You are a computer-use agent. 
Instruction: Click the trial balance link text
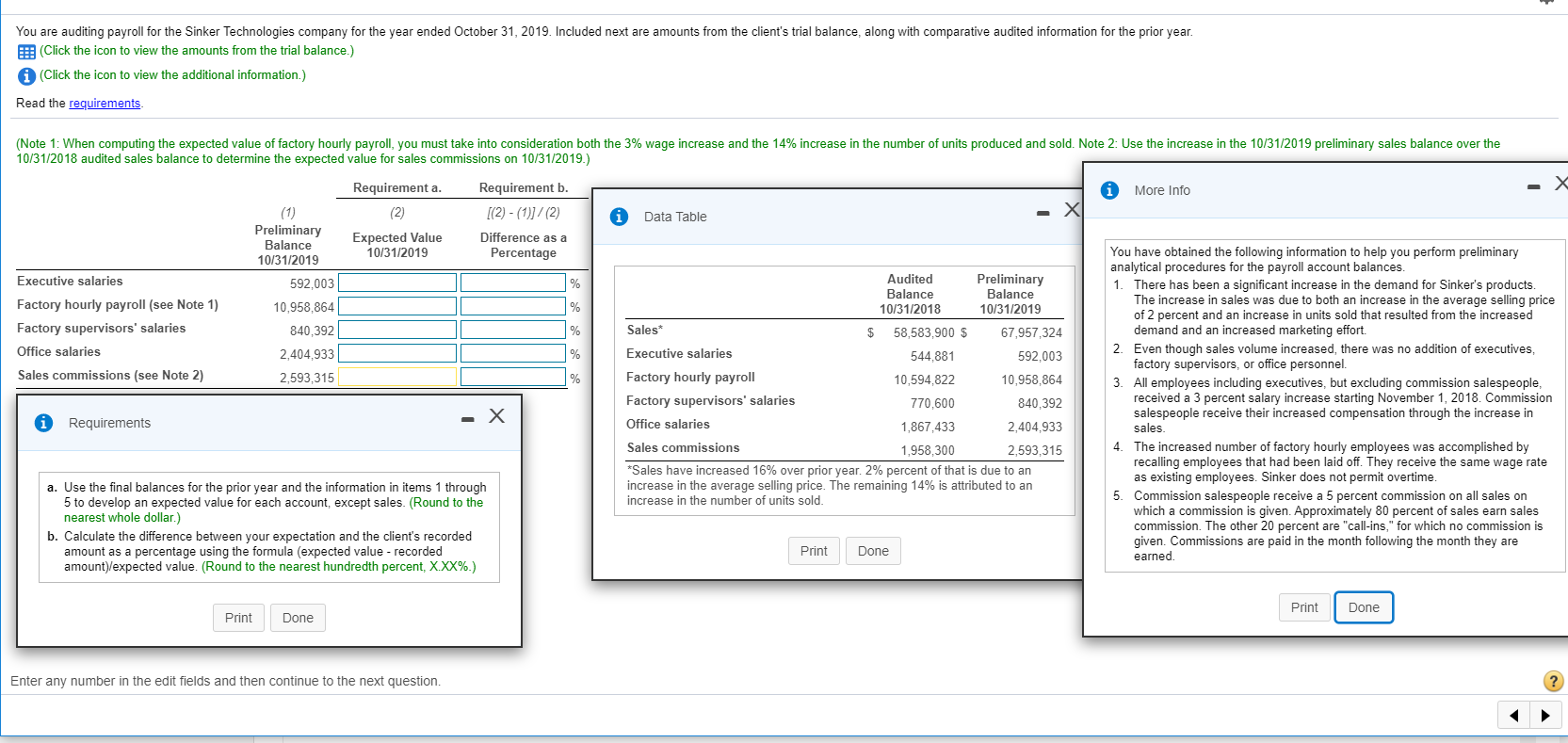(197, 51)
